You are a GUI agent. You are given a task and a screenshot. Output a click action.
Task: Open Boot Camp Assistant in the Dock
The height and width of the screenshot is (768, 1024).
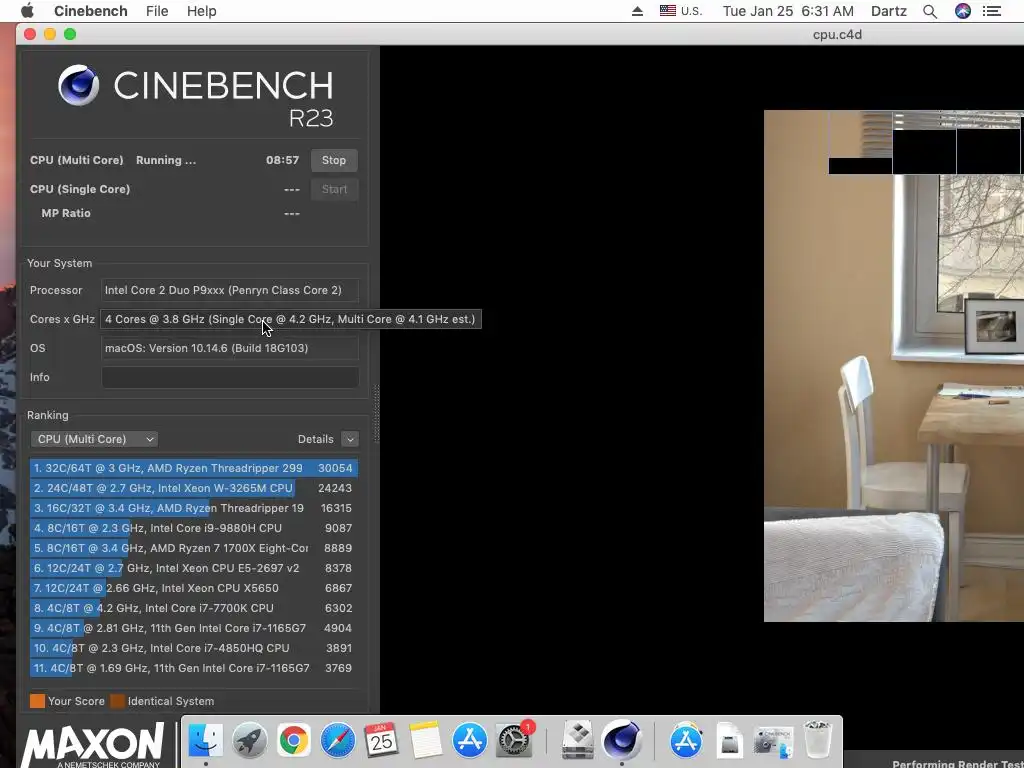(577, 741)
